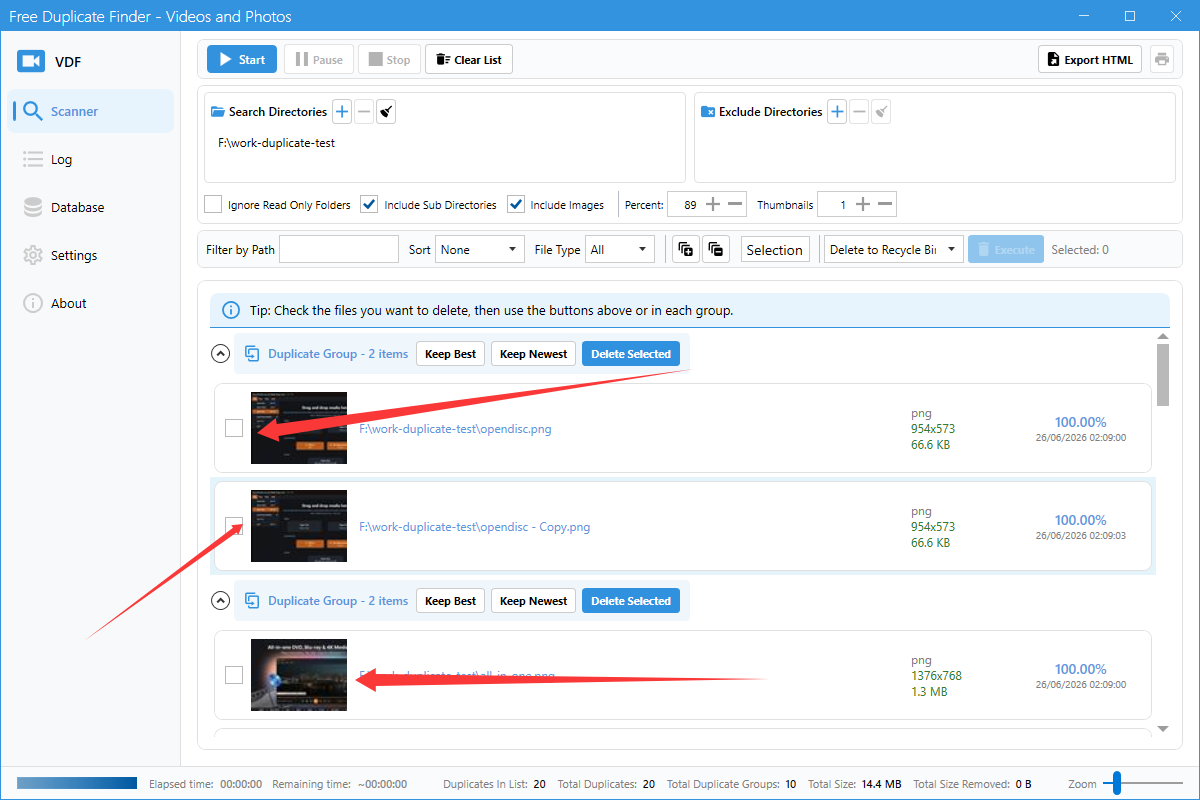Check the opendisc.png file checkbox
This screenshot has height=800, width=1200.
click(234, 428)
